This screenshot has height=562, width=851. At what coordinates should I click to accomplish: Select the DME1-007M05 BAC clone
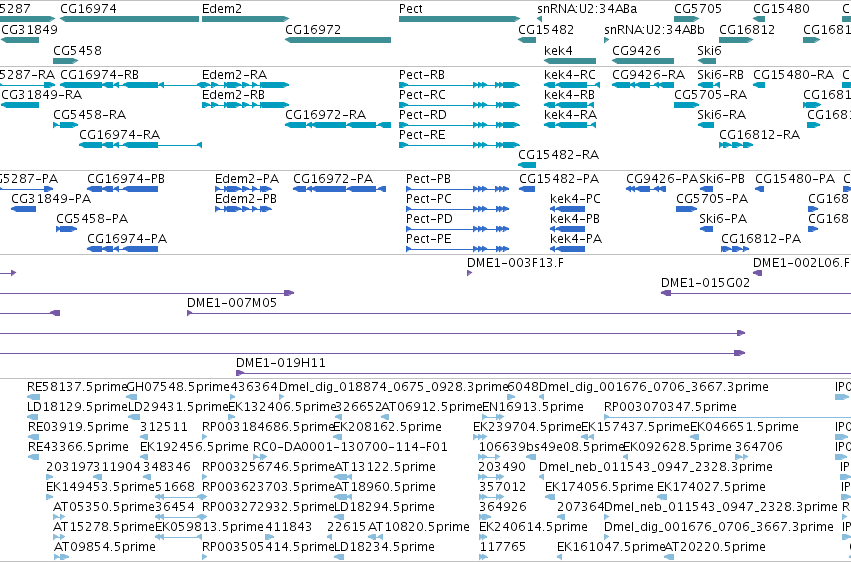pos(519,313)
